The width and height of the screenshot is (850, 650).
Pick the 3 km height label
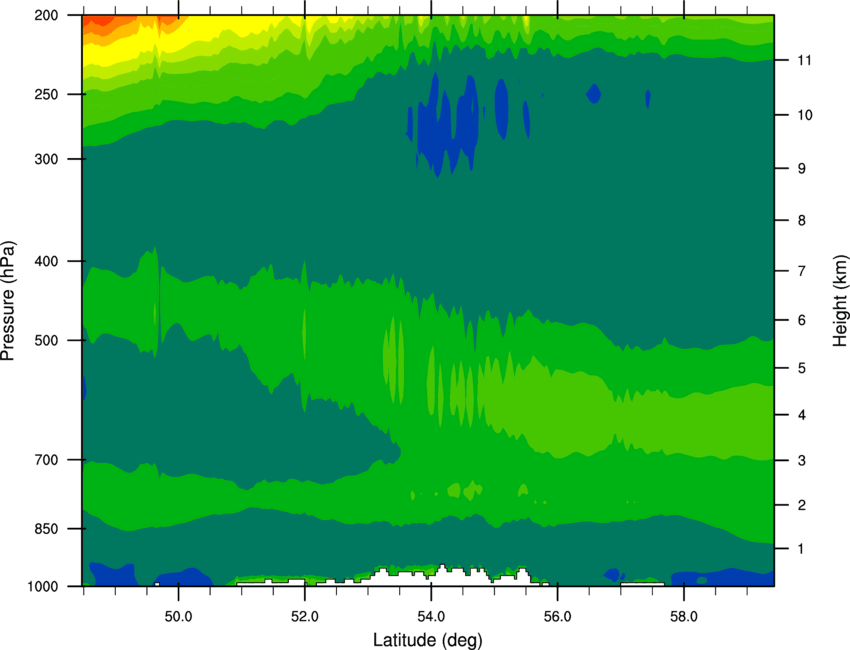[x=801, y=461]
